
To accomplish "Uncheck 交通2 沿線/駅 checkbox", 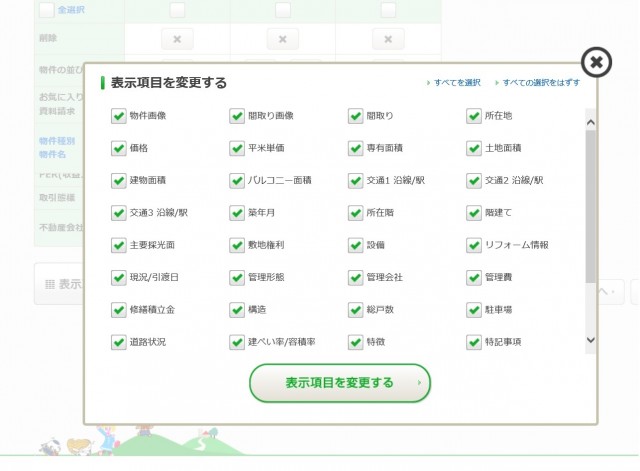I will click(x=474, y=180).
